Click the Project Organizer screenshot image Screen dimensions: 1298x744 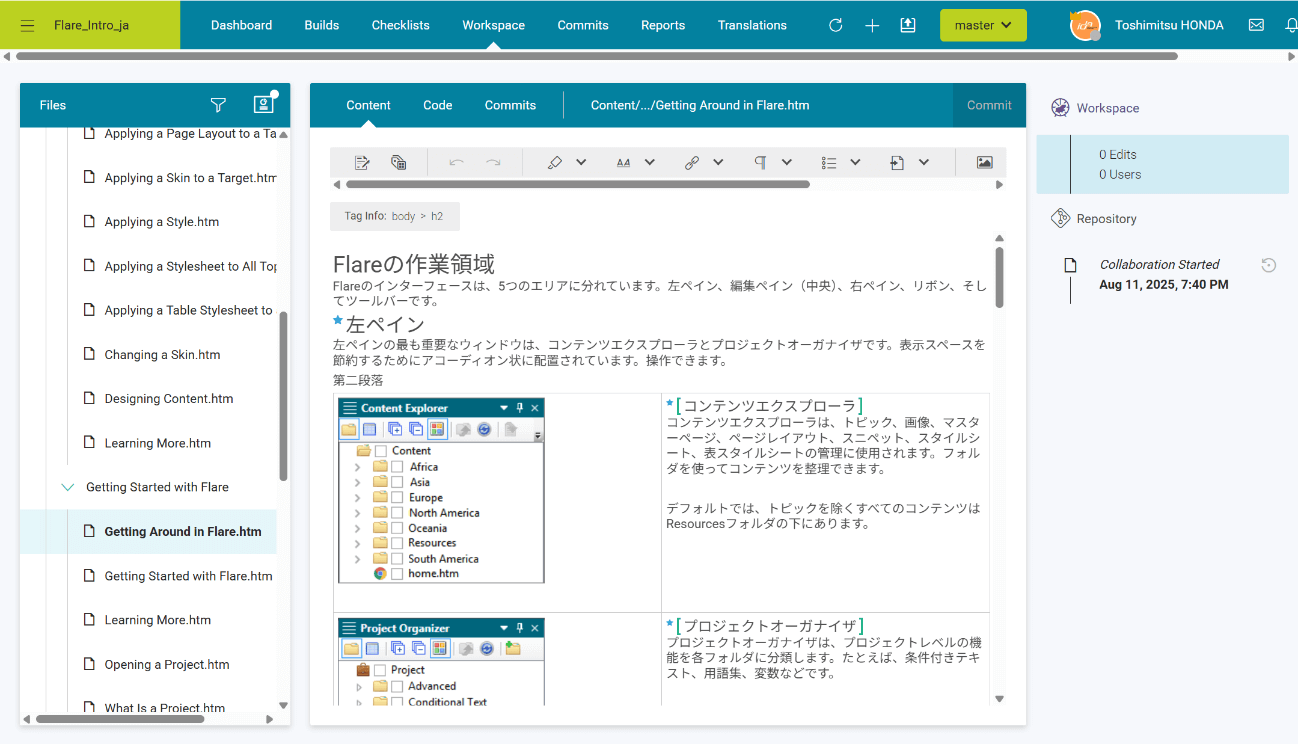[441, 662]
